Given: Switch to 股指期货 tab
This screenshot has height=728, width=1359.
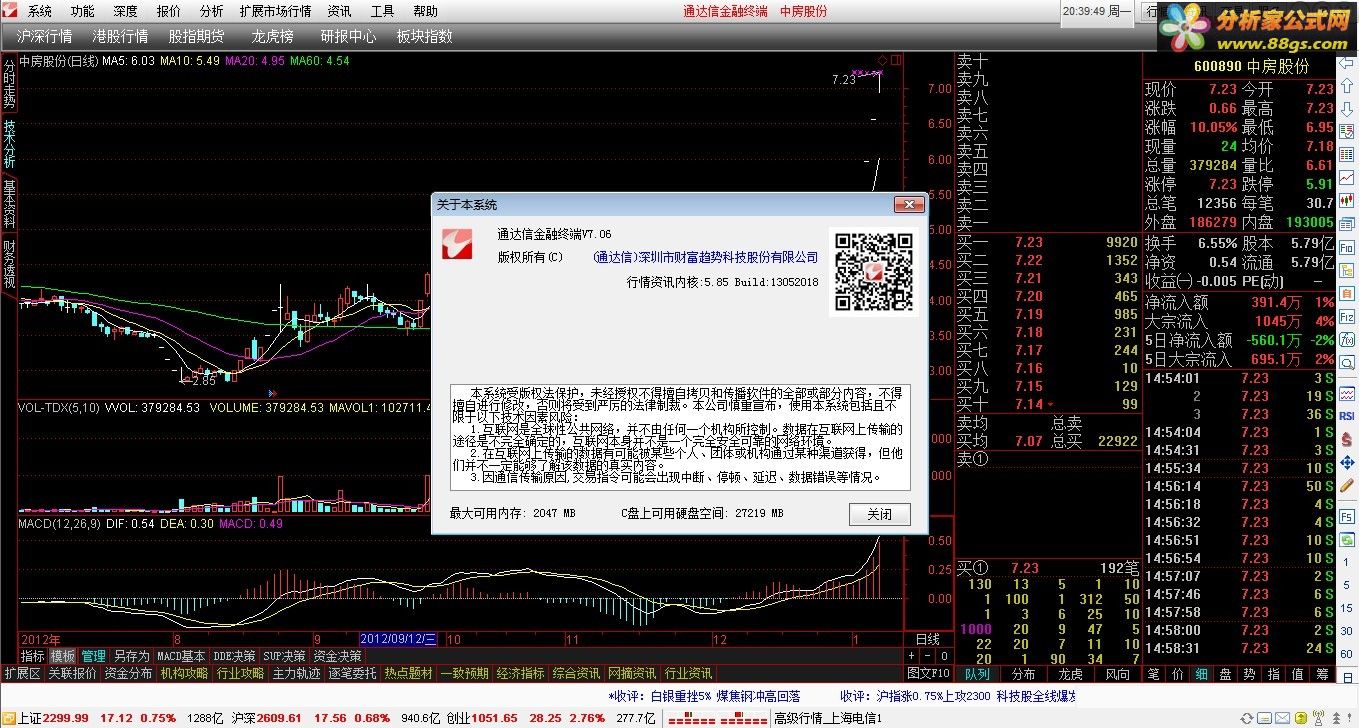Looking at the screenshot, I should click(x=196, y=36).
